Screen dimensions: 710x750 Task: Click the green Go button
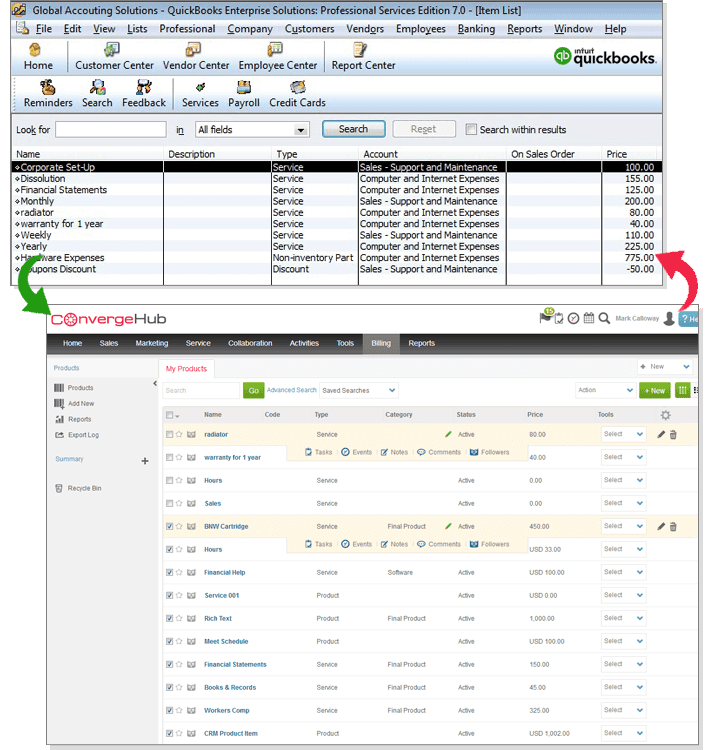tap(254, 390)
